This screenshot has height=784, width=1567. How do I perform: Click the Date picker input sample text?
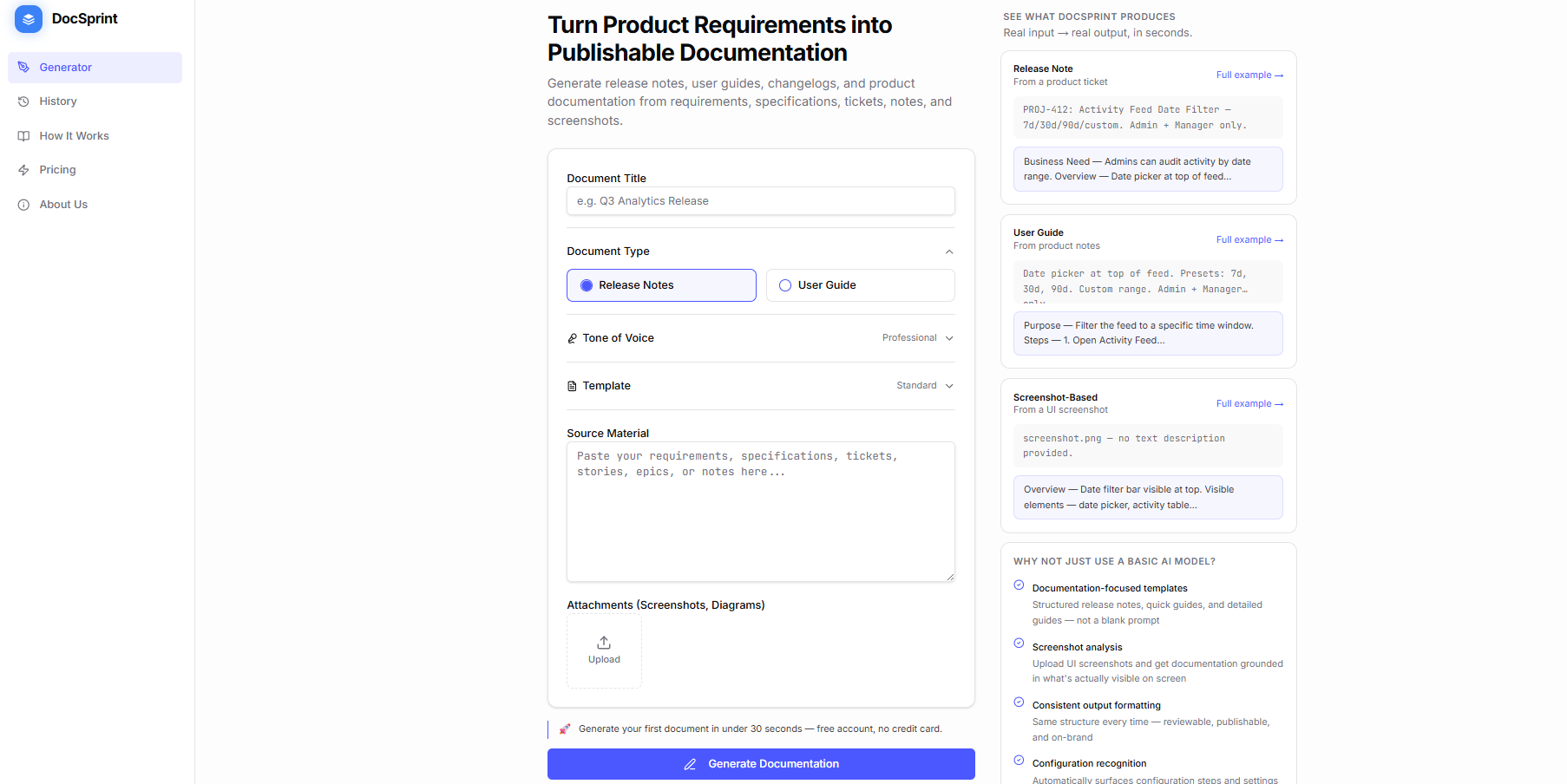point(1148,282)
